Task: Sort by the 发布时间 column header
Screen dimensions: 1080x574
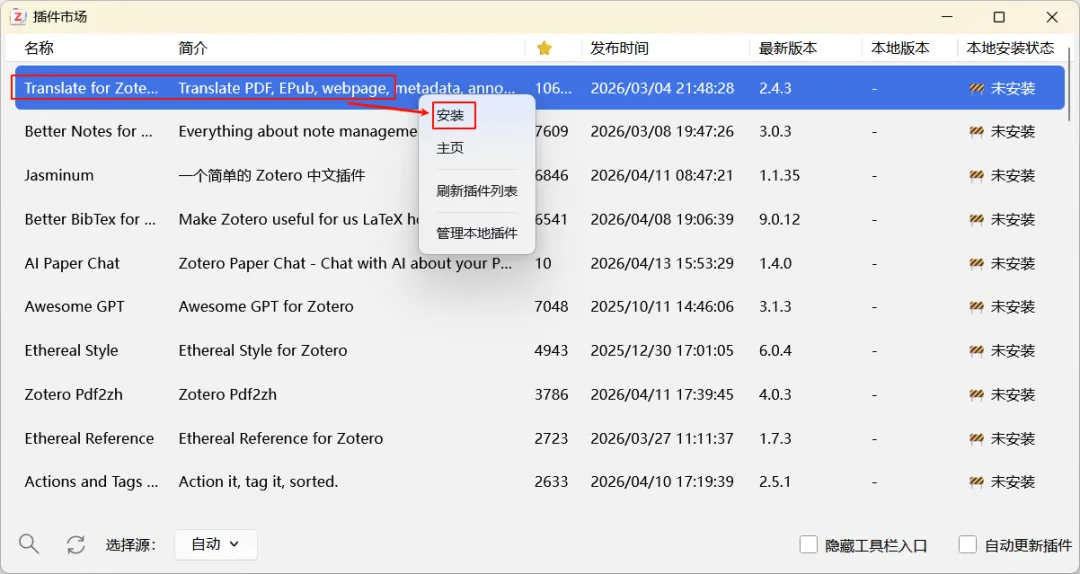Action: 619,48
